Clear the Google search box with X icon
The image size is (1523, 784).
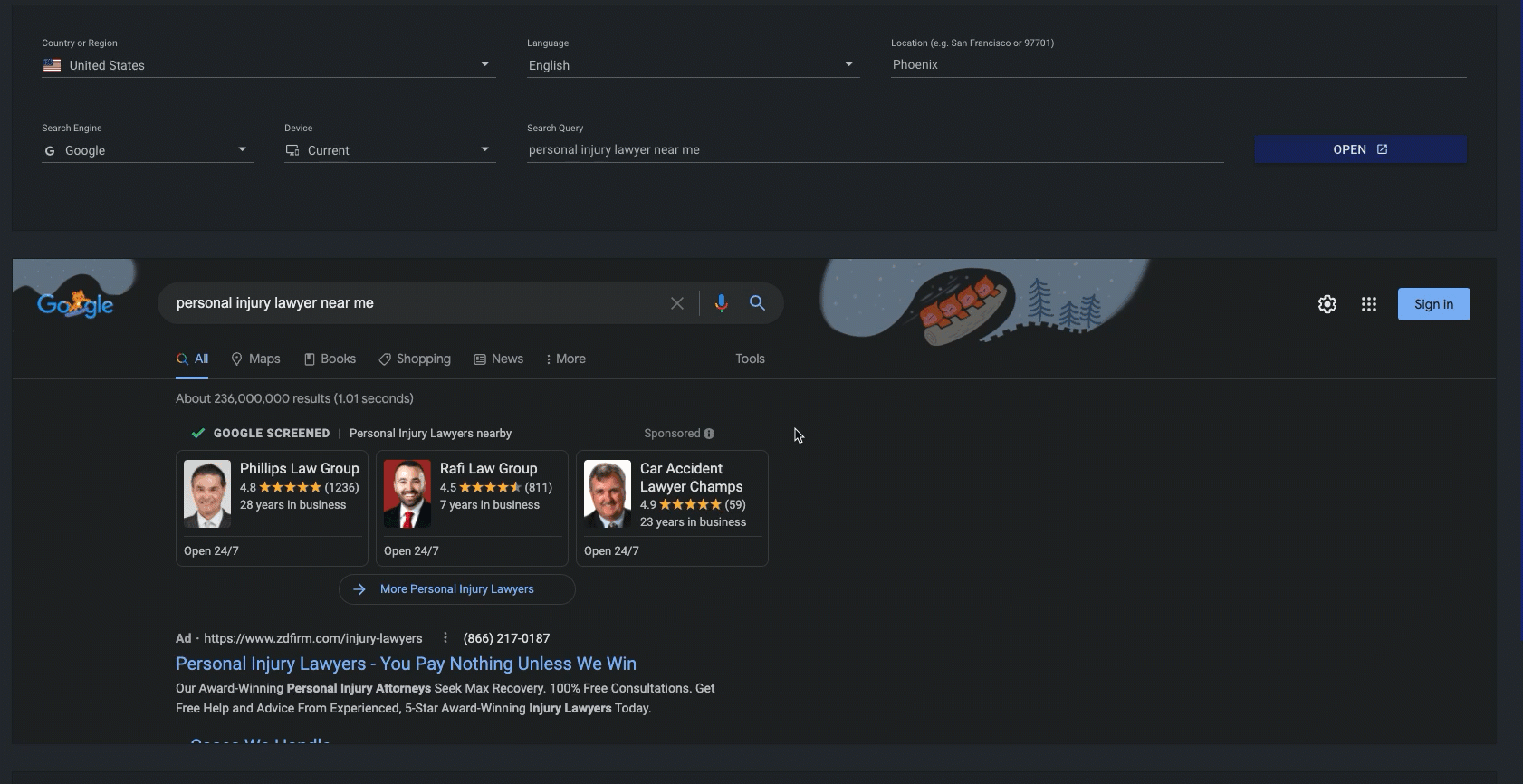[x=676, y=303]
